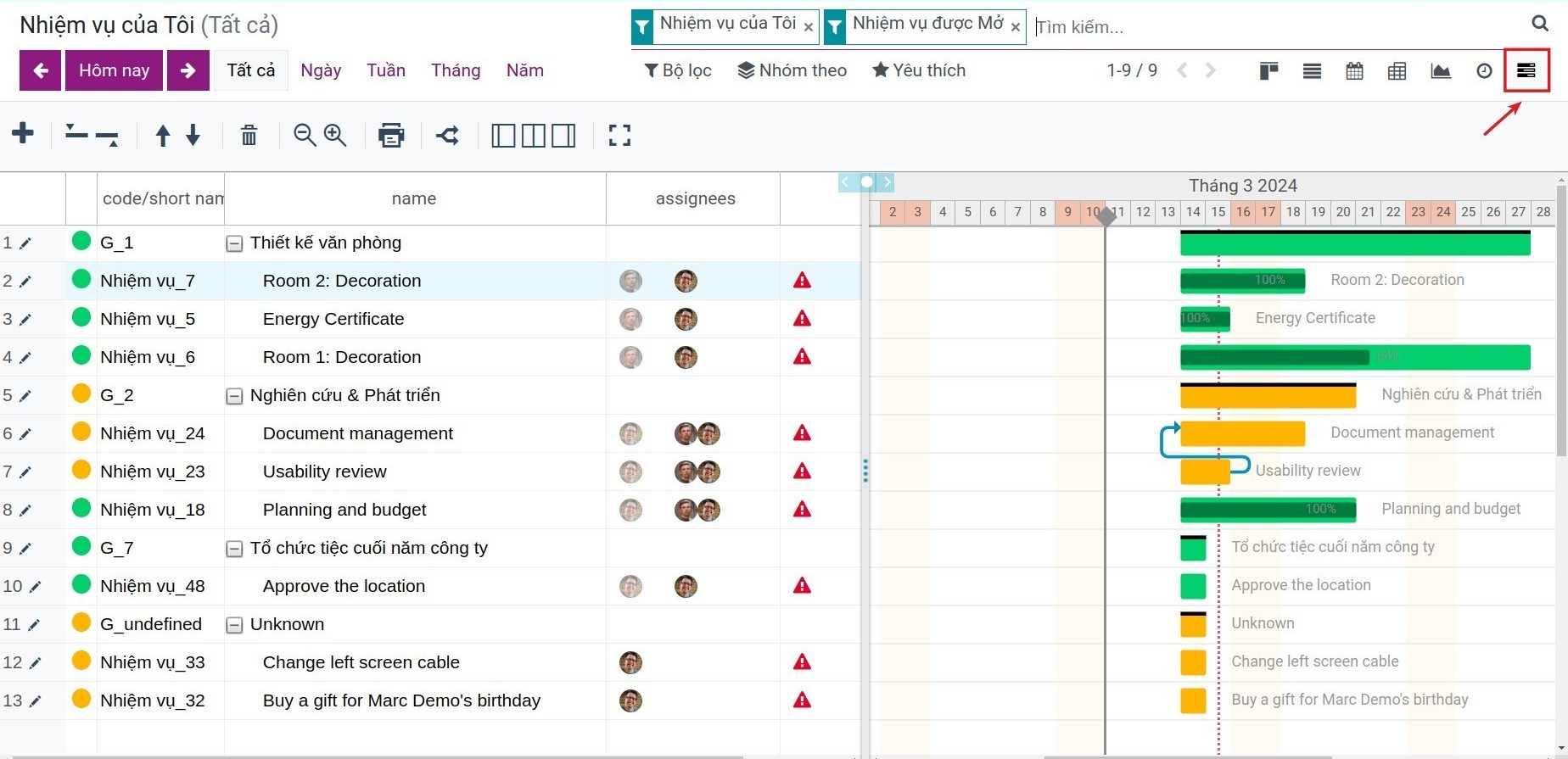Remove the Nhiệm vụ được Mở filter
The width and height of the screenshot is (1568, 759).
coord(1015,27)
